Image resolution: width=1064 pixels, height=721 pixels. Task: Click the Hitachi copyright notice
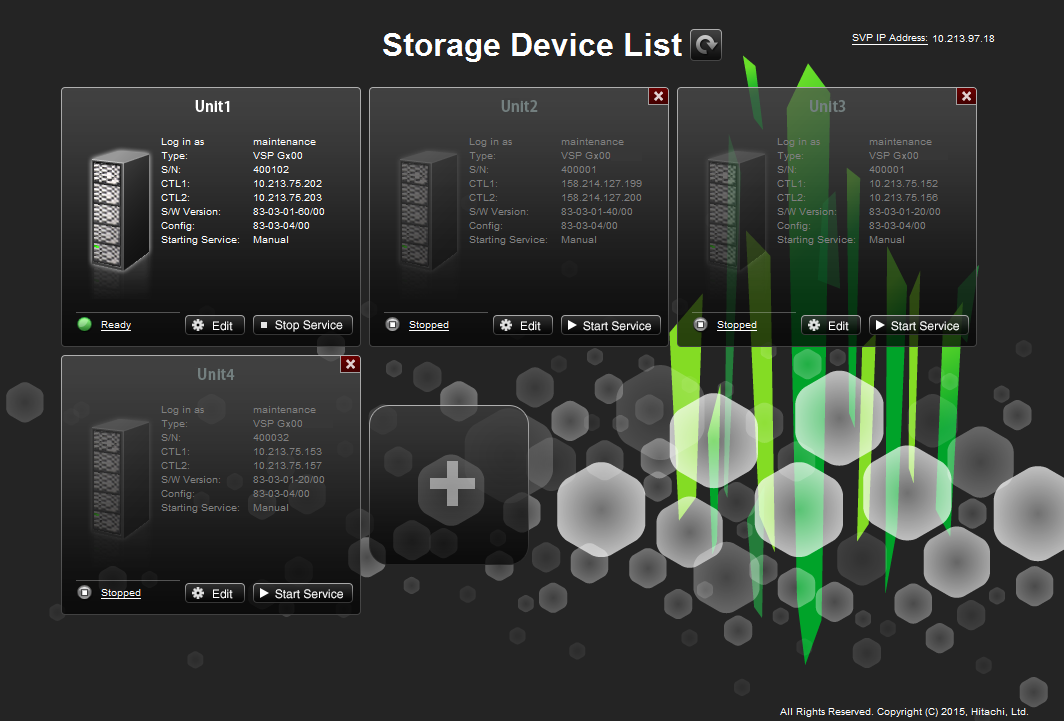(904, 712)
